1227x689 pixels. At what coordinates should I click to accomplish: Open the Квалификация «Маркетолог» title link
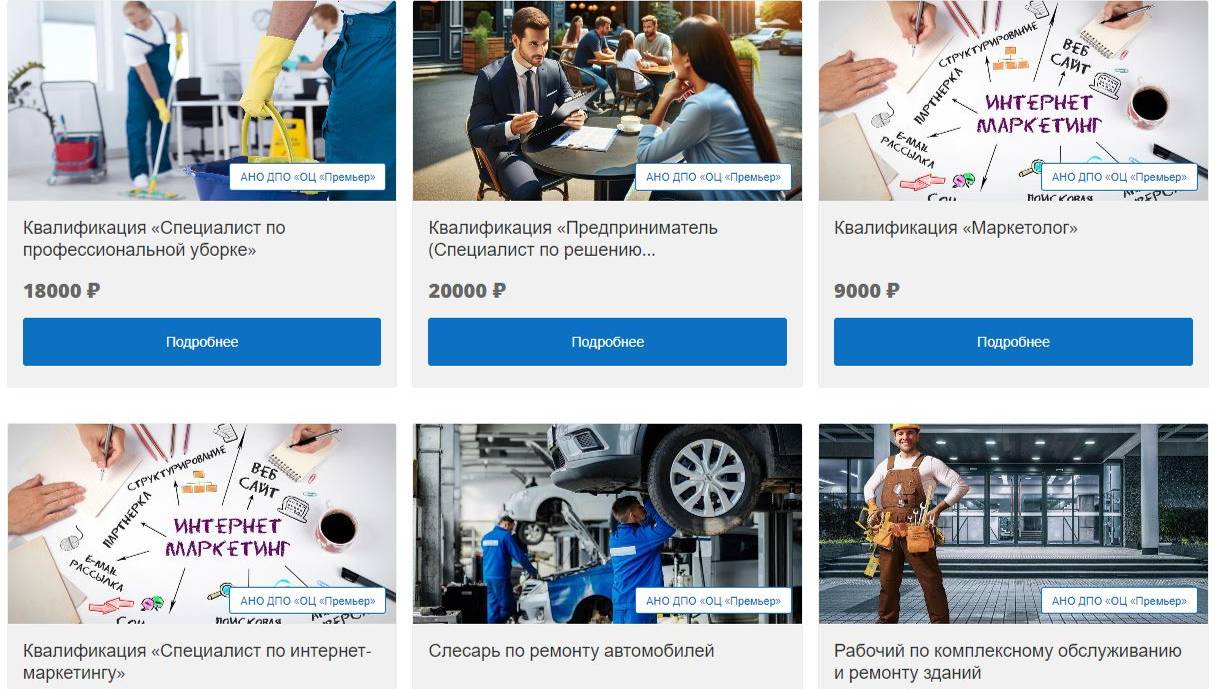956,228
